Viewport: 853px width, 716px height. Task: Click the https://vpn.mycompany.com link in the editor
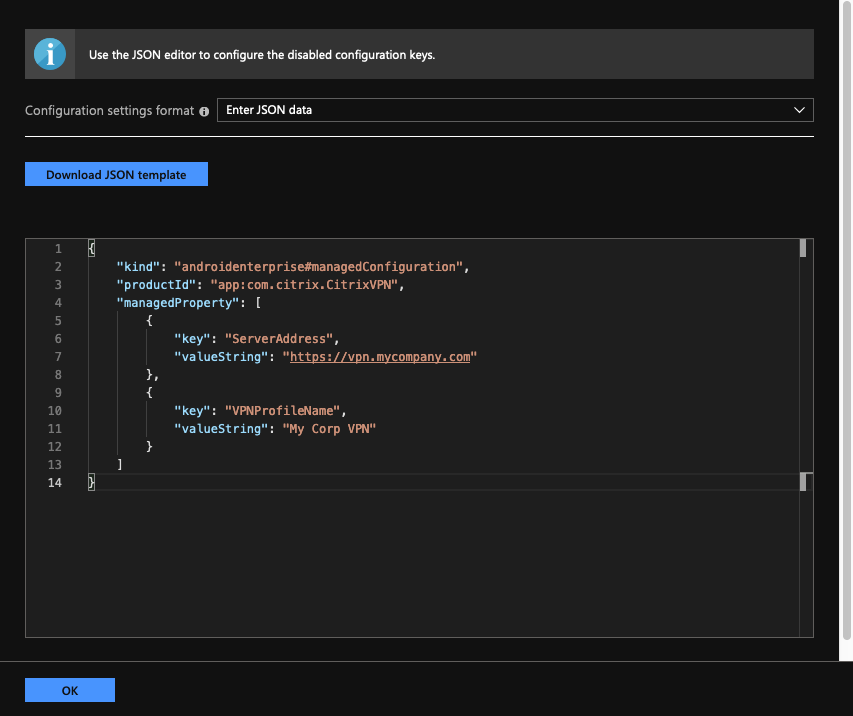coord(379,357)
